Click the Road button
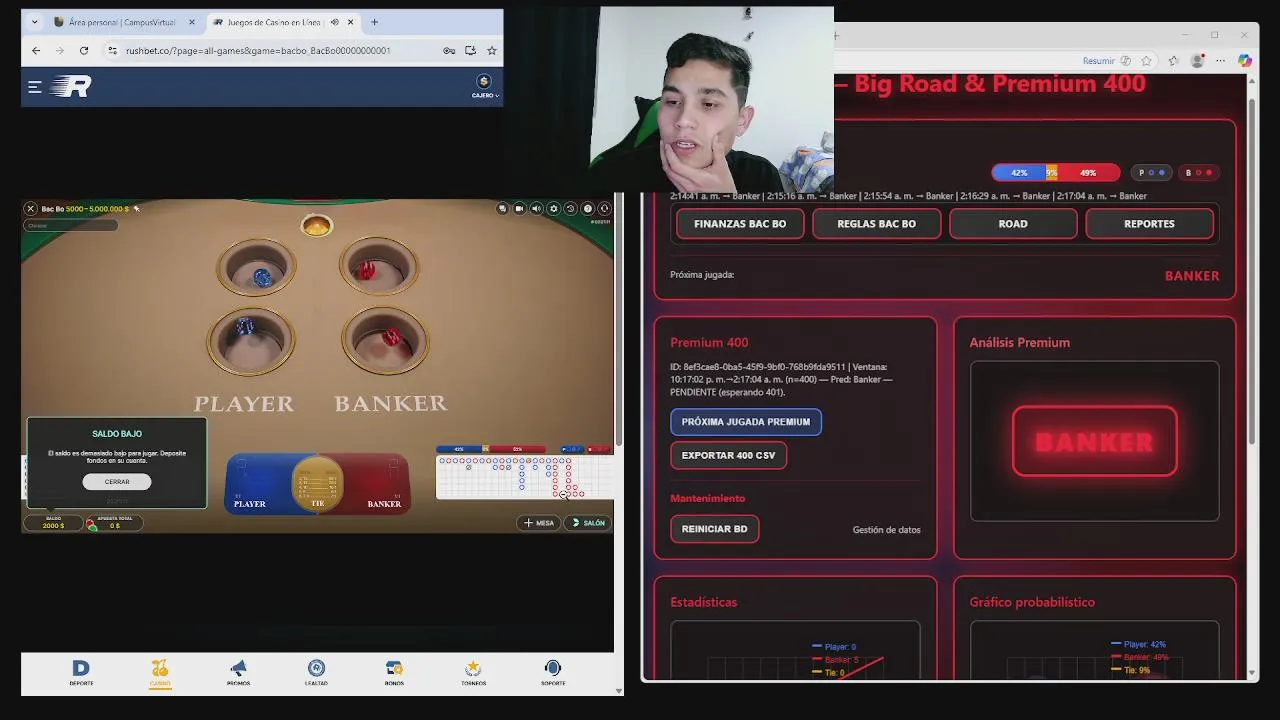This screenshot has width=1280, height=720. point(1013,224)
